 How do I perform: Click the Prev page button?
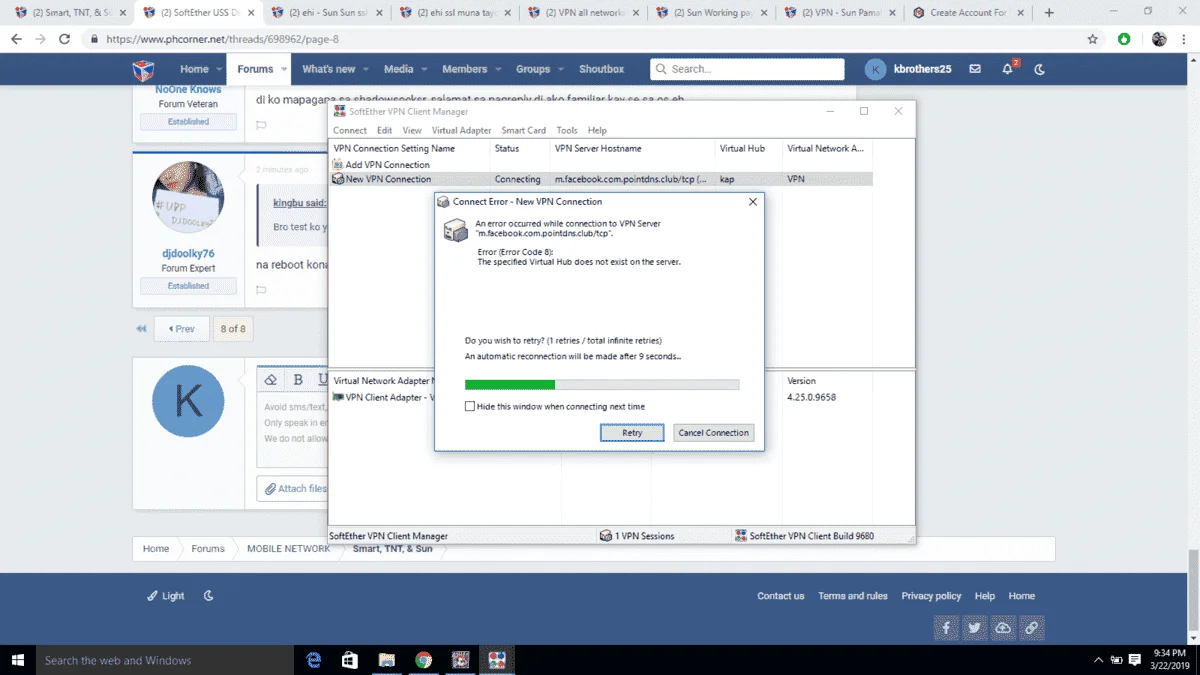182,328
